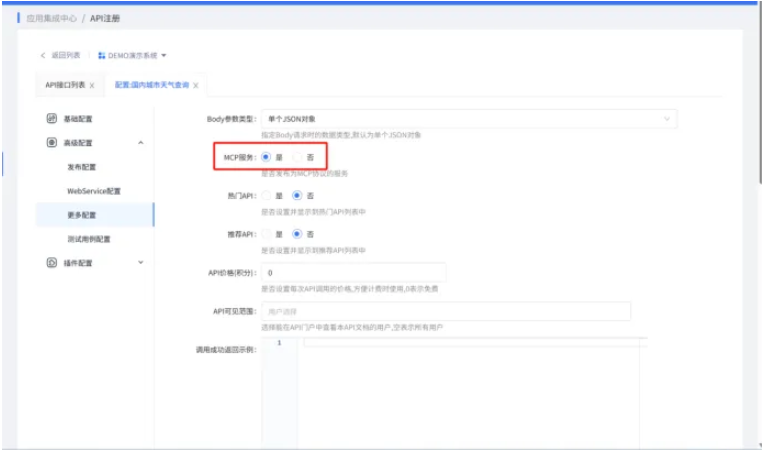763x450 pixels.
Task: Click the 高级配置 sidebar icon
Action: pyautogui.click(x=52, y=143)
